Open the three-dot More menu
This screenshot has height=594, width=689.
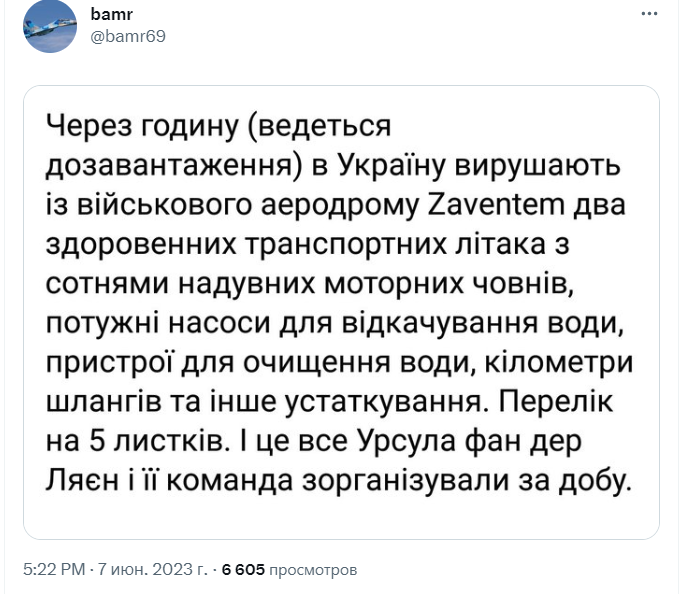(649, 14)
